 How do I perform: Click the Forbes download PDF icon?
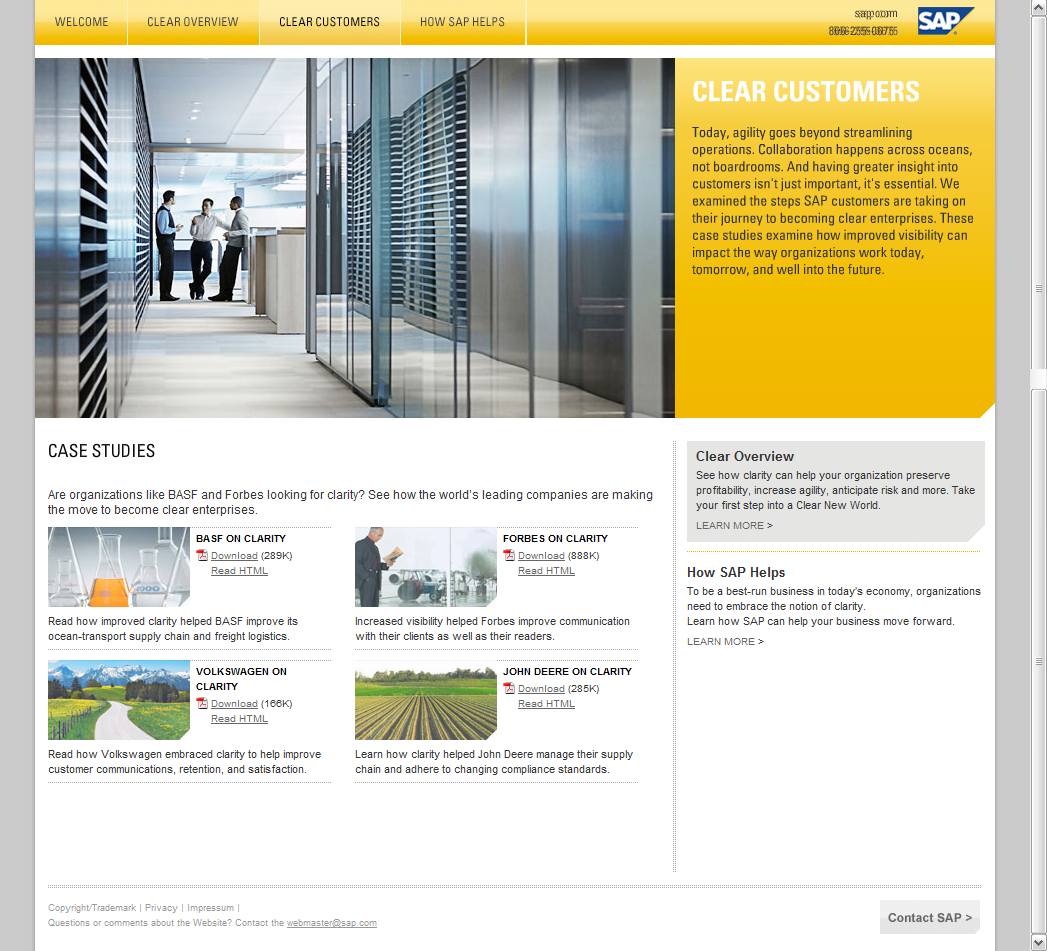[509, 555]
